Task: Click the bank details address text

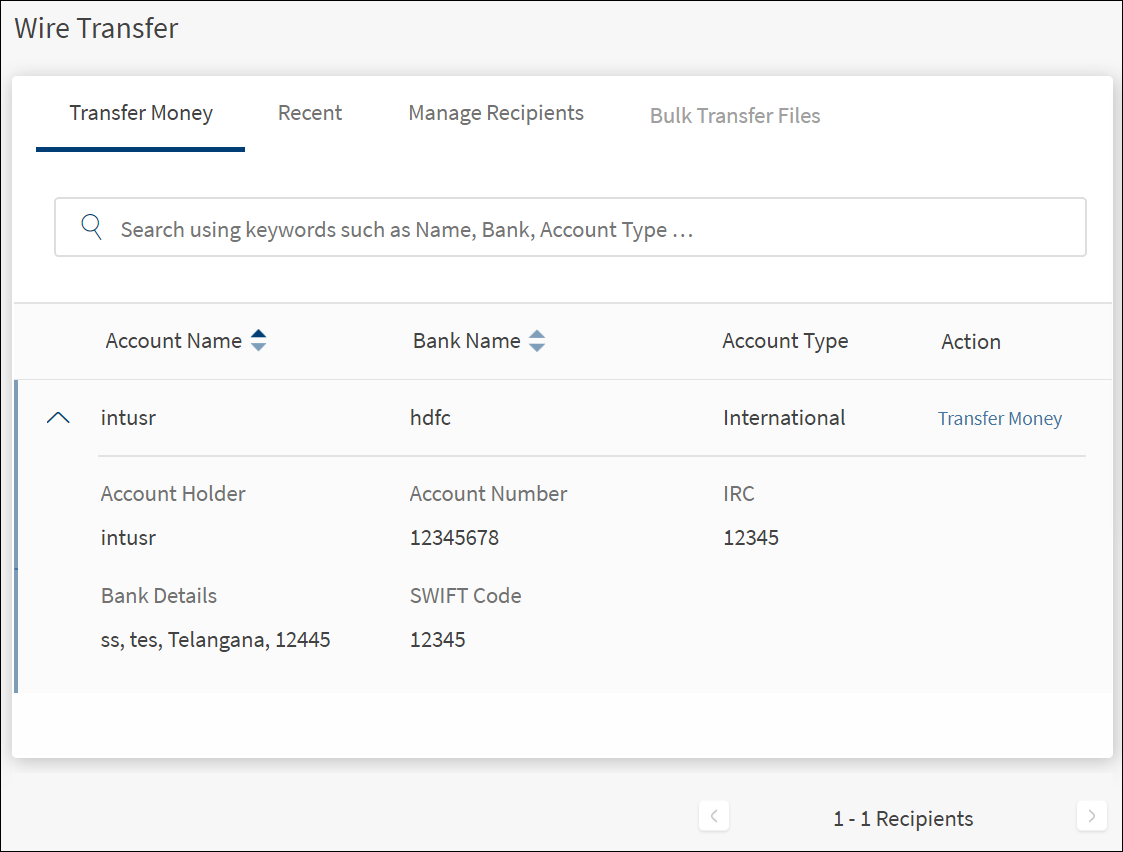Action: (215, 640)
